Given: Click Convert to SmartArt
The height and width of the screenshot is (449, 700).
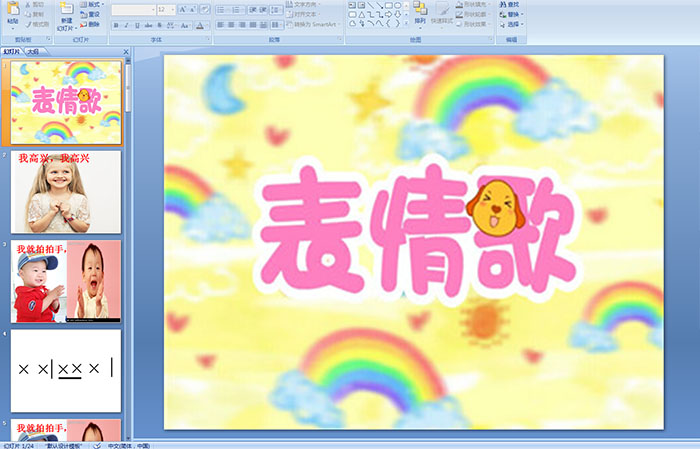Looking at the screenshot, I should tap(313, 24).
